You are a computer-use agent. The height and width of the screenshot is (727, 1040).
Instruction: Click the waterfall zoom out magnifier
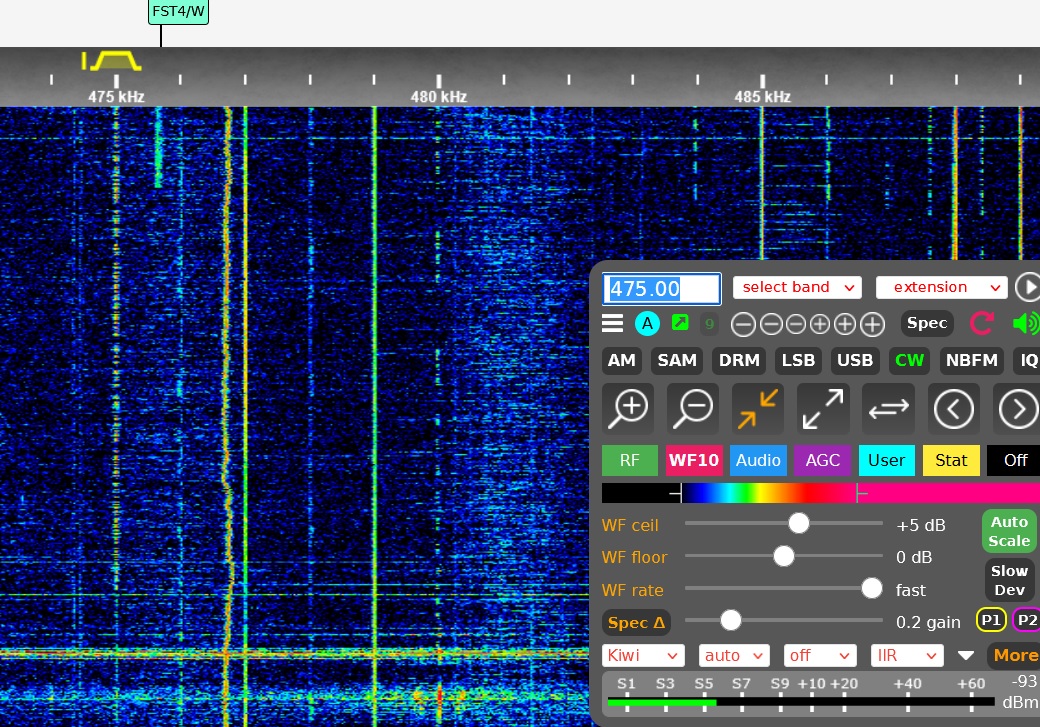click(693, 408)
